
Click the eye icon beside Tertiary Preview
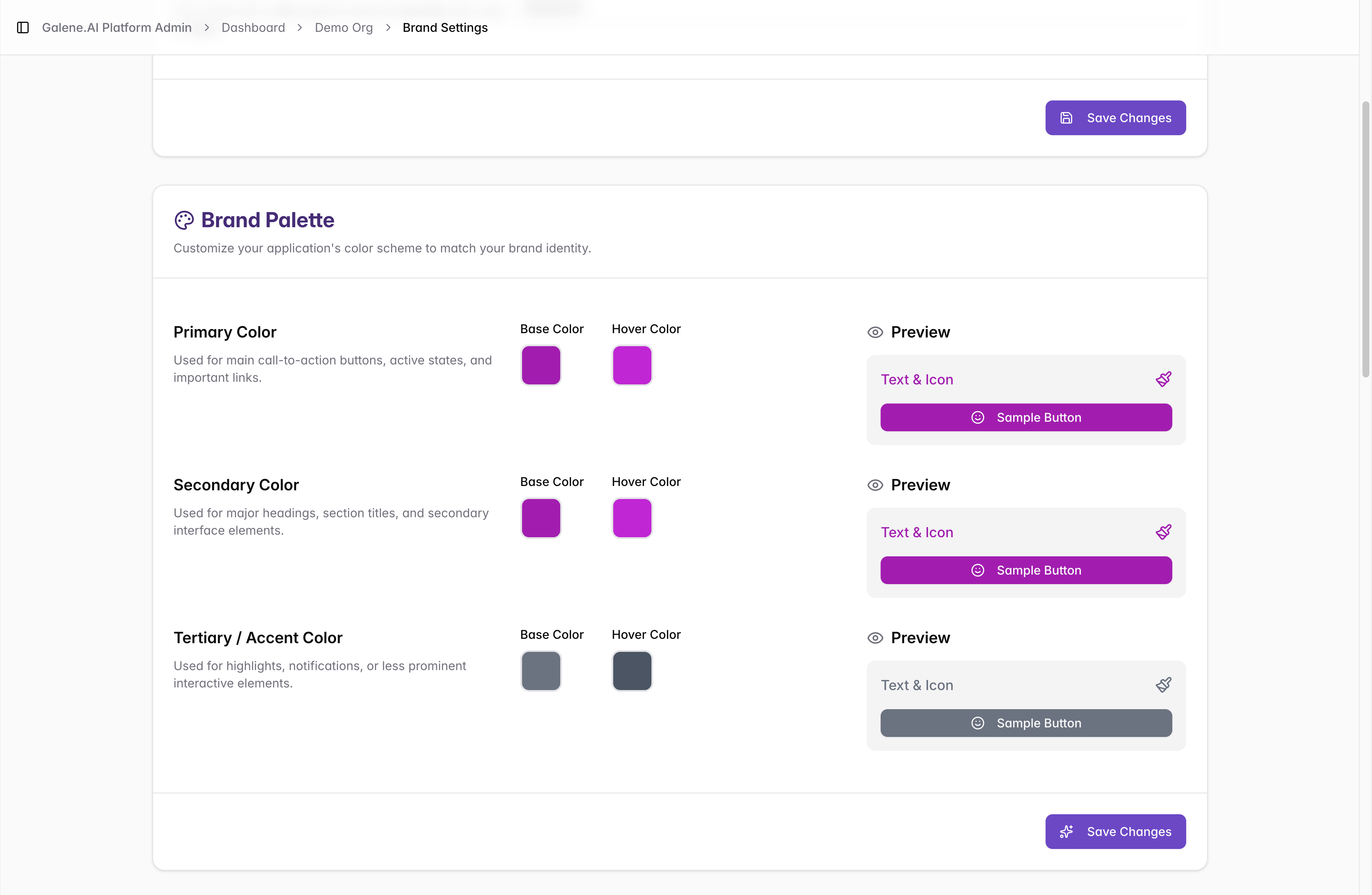(875, 638)
